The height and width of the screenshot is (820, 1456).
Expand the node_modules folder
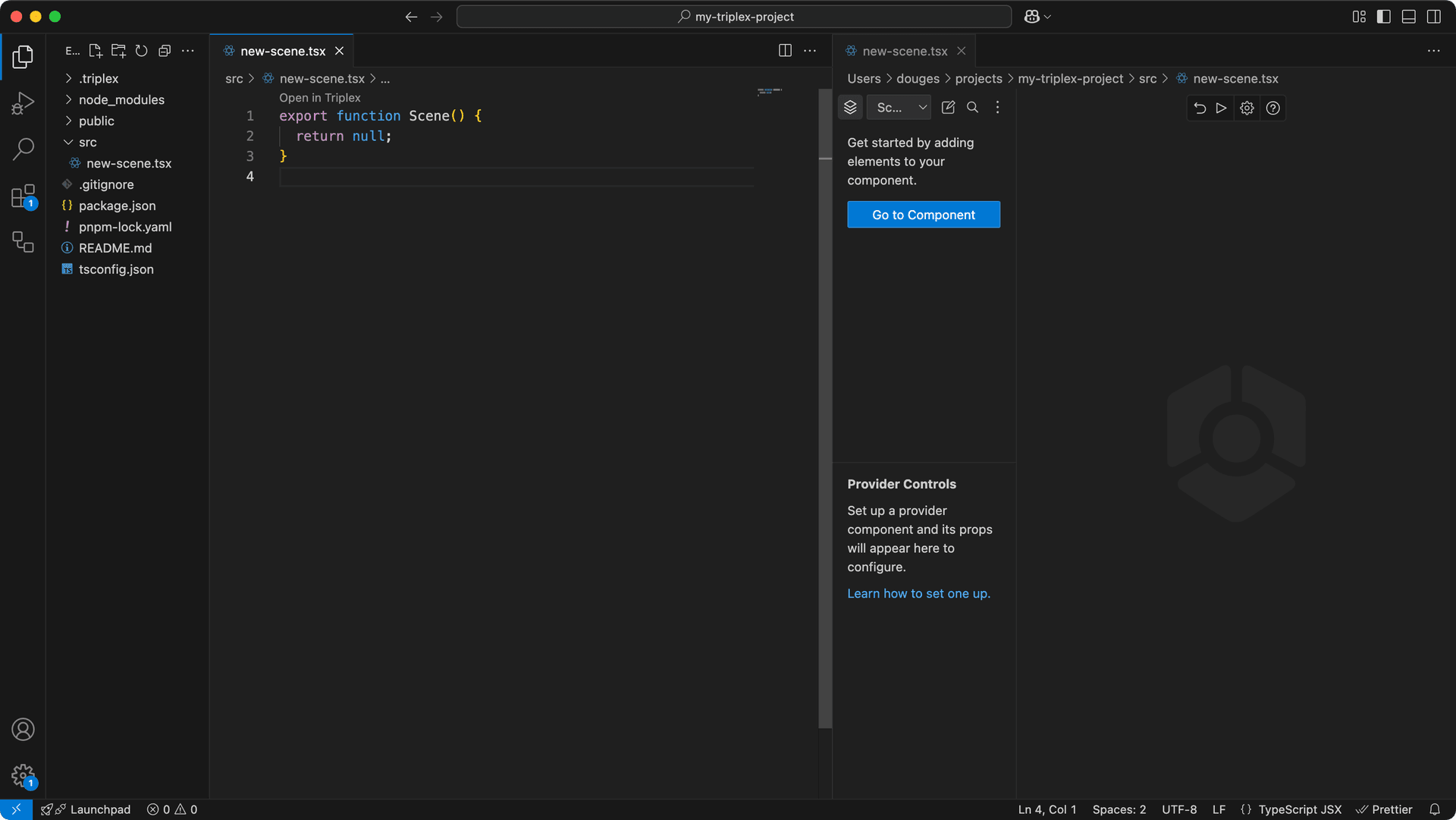pyautogui.click(x=121, y=99)
